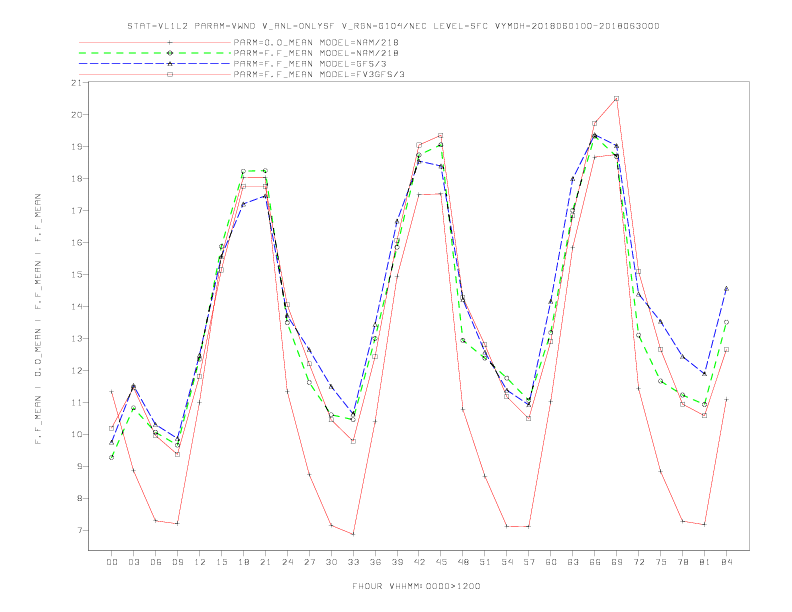The image size is (792, 612).
Task: Click the y-axis tick label 11
Action: tap(76, 402)
